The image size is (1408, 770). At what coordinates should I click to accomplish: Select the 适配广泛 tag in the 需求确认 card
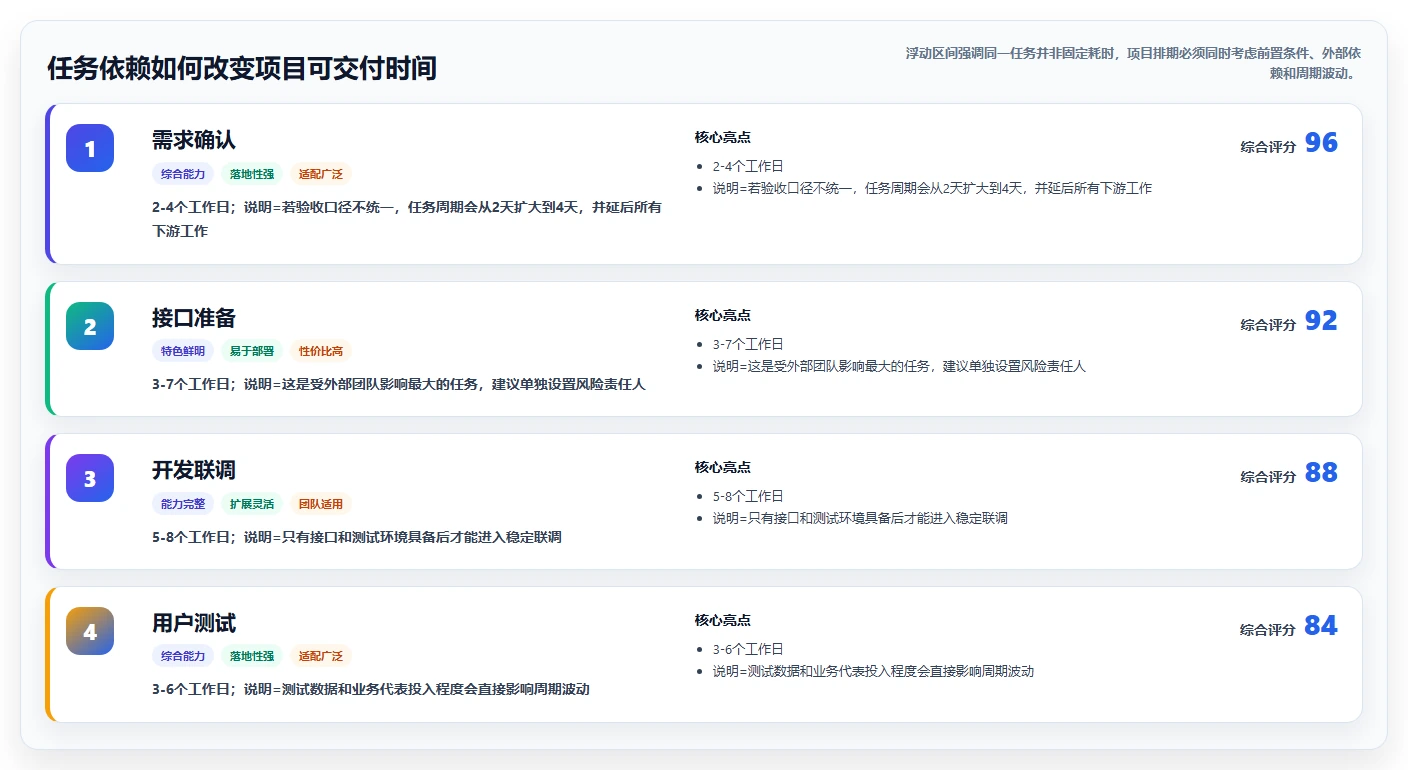321,174
